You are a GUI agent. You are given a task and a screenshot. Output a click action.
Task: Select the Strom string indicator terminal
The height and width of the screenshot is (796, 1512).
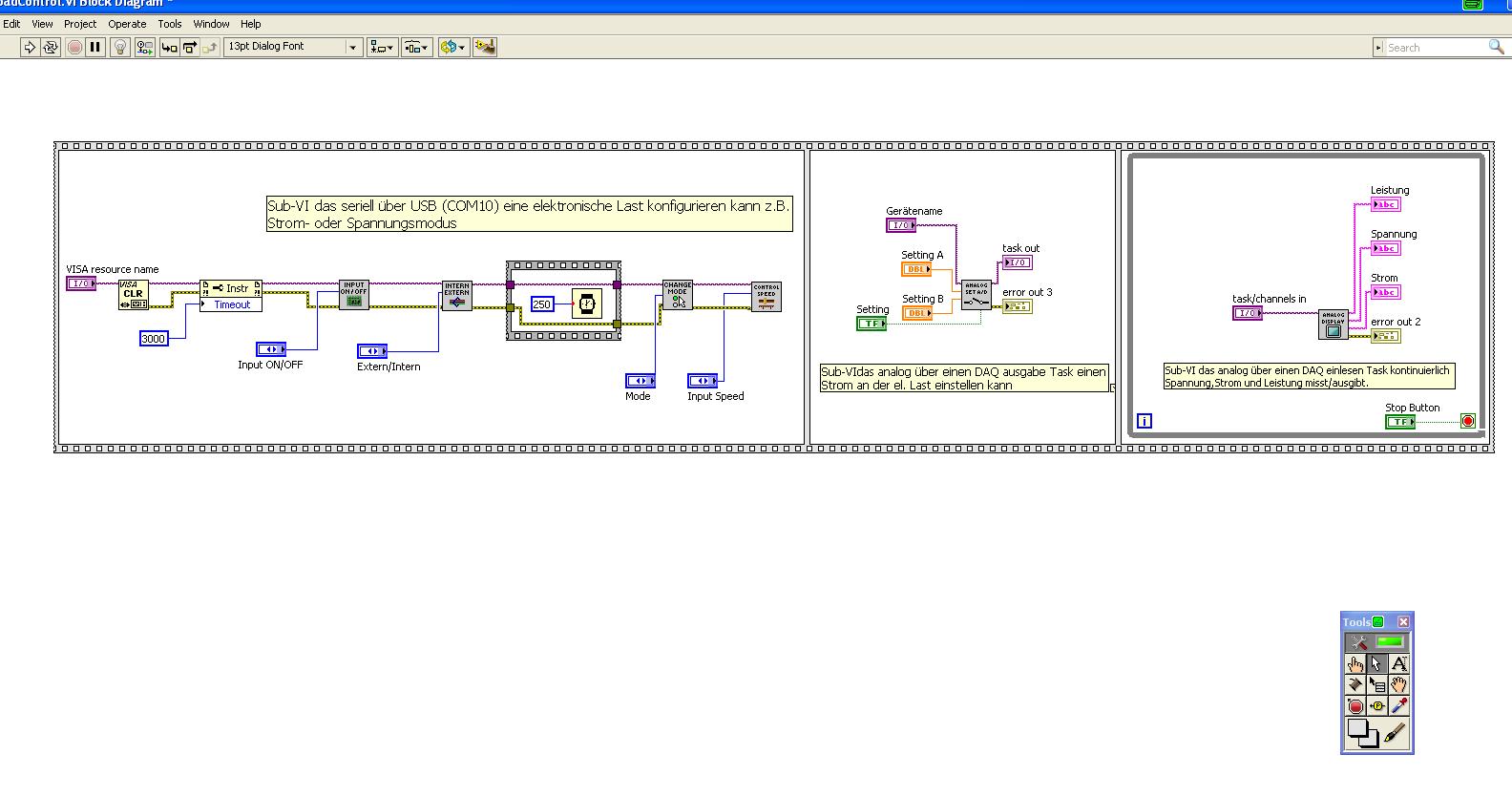[x=1386, y=292]
